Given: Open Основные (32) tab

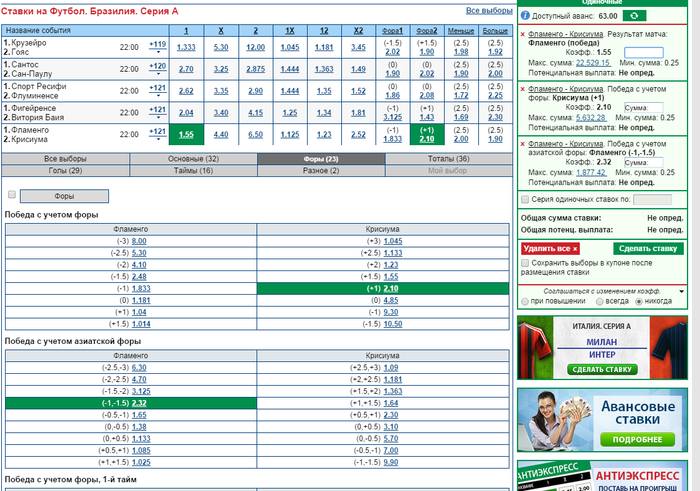Looking at the screenshot, I should 193,159.
